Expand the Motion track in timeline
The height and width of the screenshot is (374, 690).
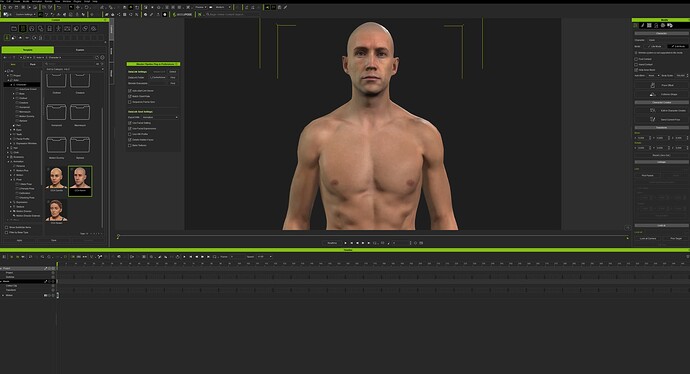3,295
